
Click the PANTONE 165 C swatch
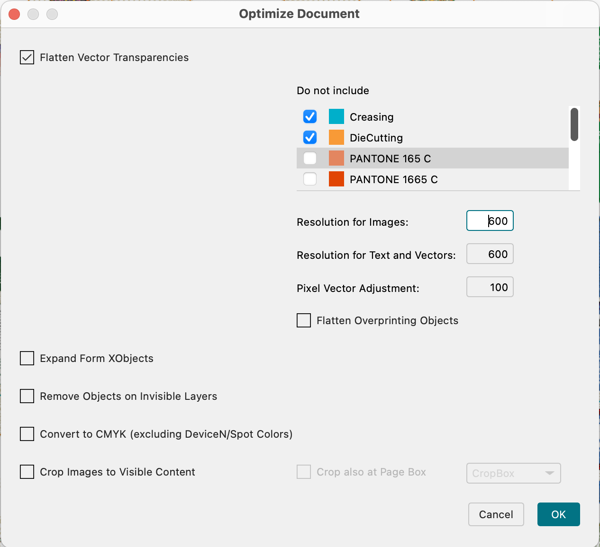[336, 159]
